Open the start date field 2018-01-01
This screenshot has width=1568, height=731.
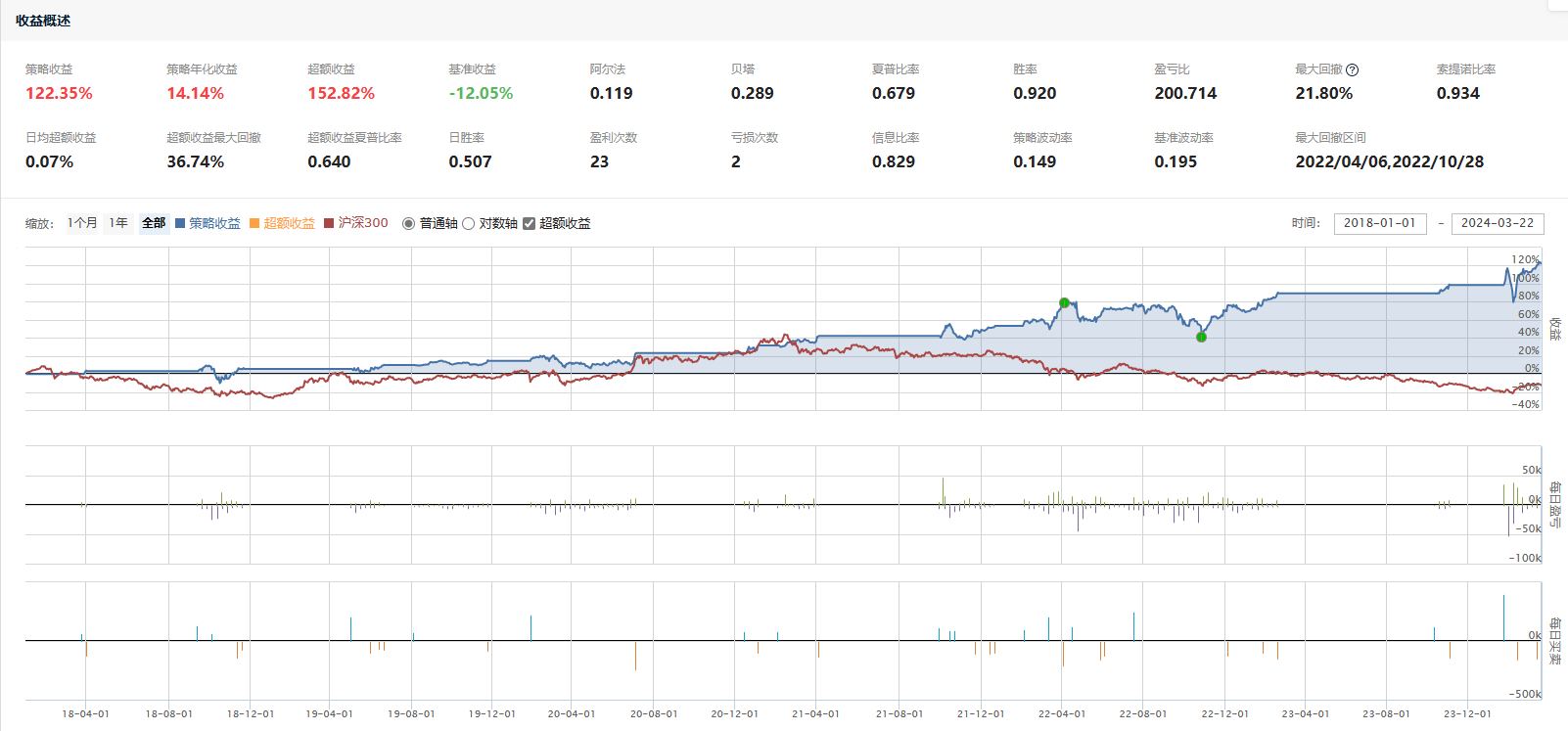coord(1379,223)
